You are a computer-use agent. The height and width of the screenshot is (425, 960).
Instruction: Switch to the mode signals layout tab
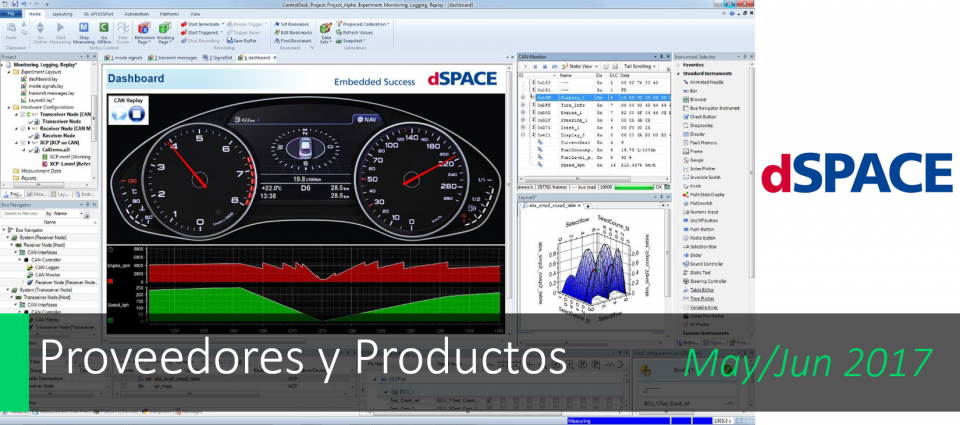click(125, 58)
